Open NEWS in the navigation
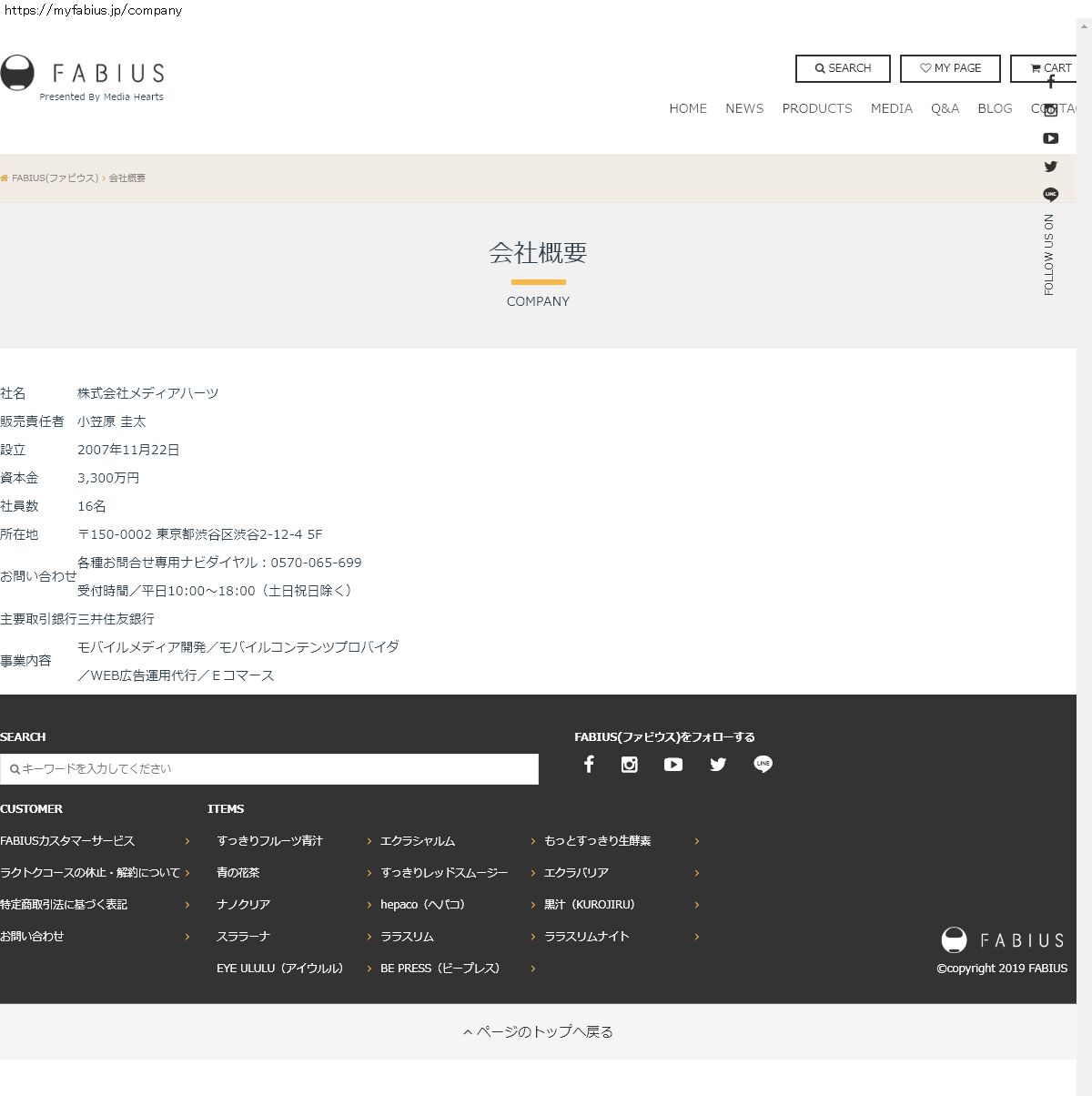The height and width of the screenshot is (1096, 1092). pos(744,108)
